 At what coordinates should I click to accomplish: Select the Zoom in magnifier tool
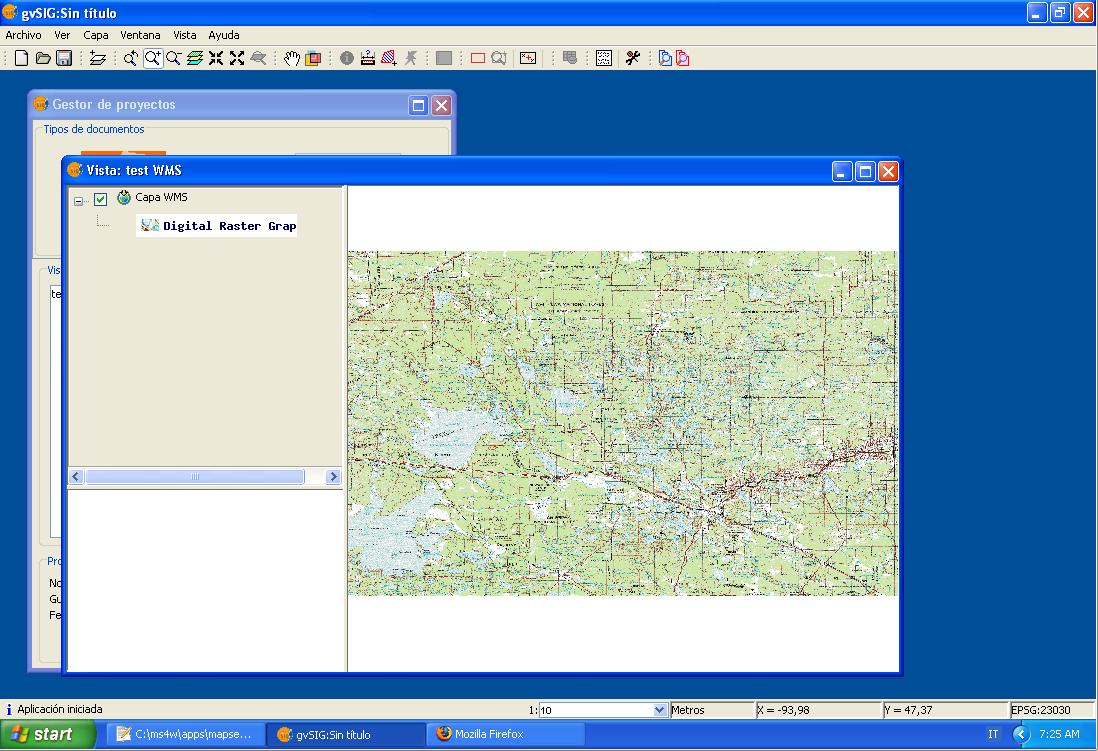coord(152,58)
